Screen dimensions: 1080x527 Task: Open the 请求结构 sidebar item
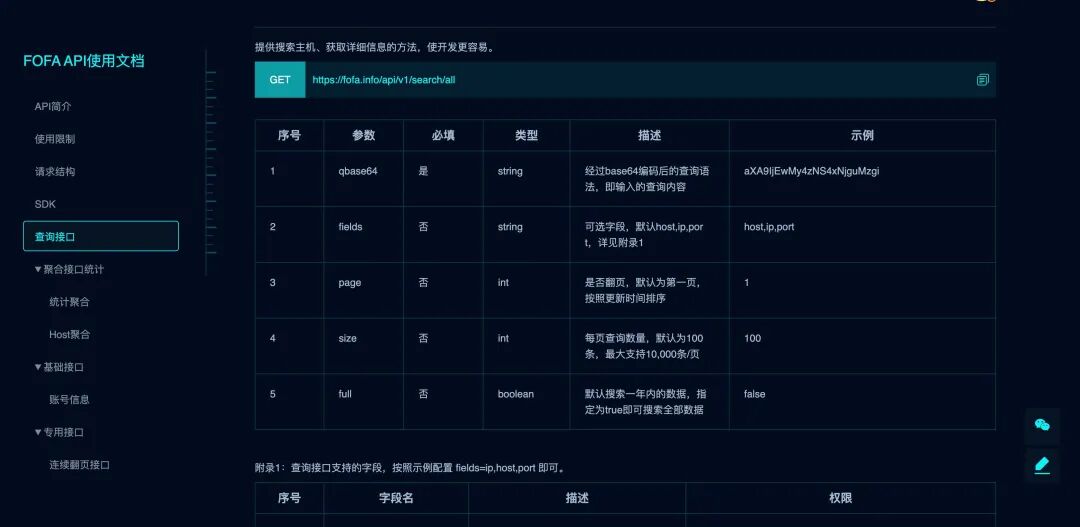(55, 172)
